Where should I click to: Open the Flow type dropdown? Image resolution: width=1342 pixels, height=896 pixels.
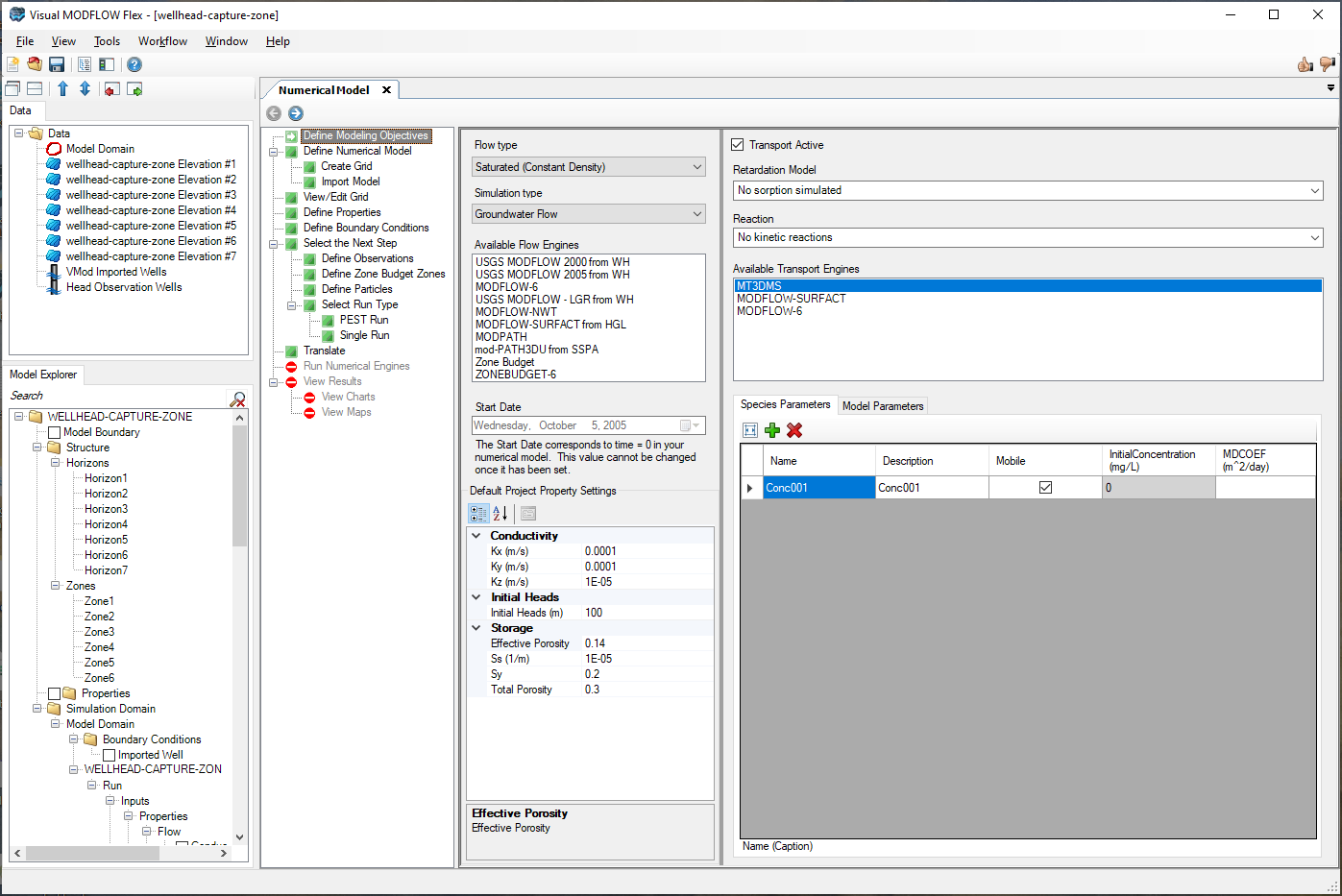coord(695,166)
